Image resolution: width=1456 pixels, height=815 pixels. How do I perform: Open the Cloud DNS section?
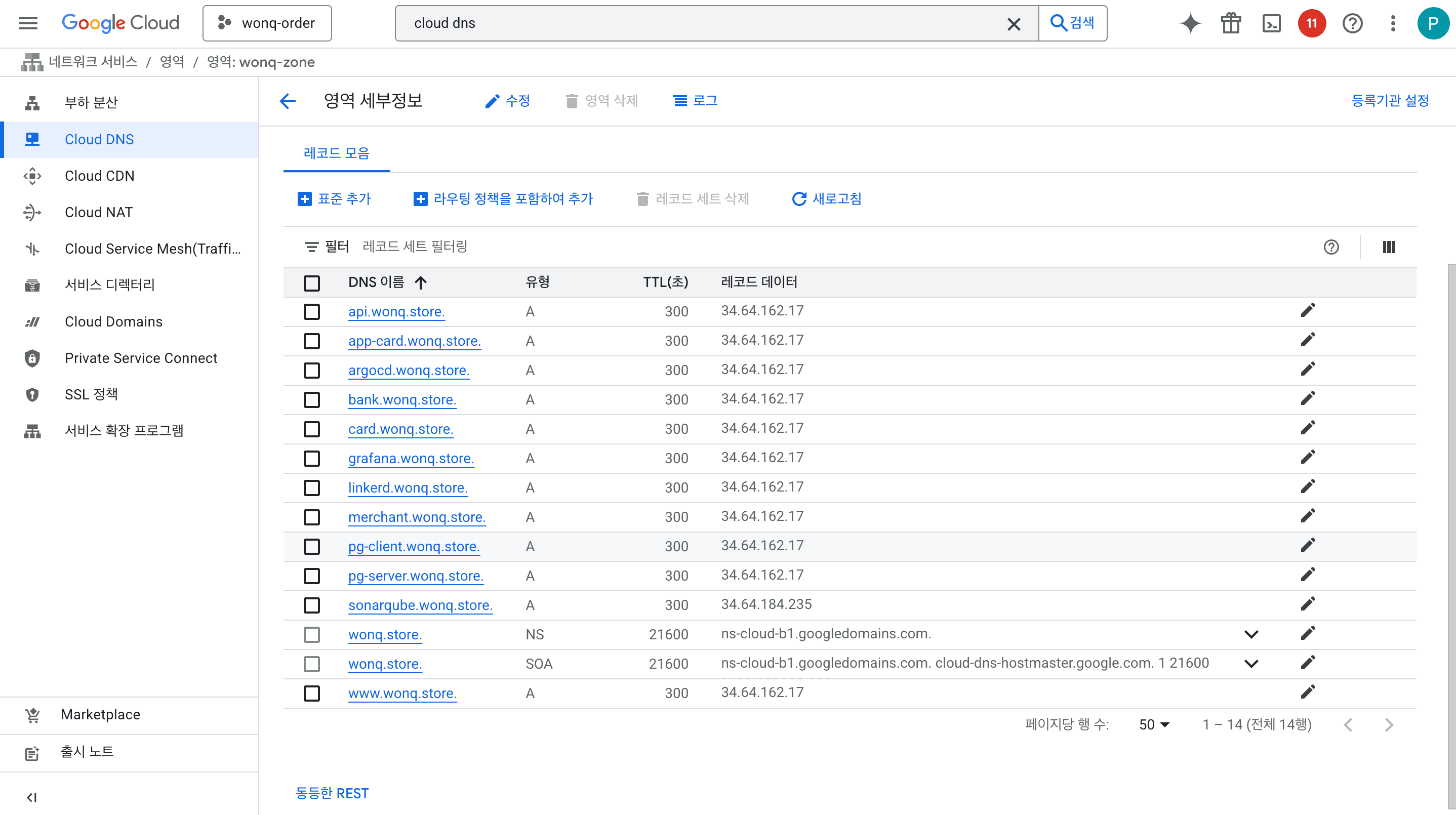pyautogui.click(x=99, y=139)
